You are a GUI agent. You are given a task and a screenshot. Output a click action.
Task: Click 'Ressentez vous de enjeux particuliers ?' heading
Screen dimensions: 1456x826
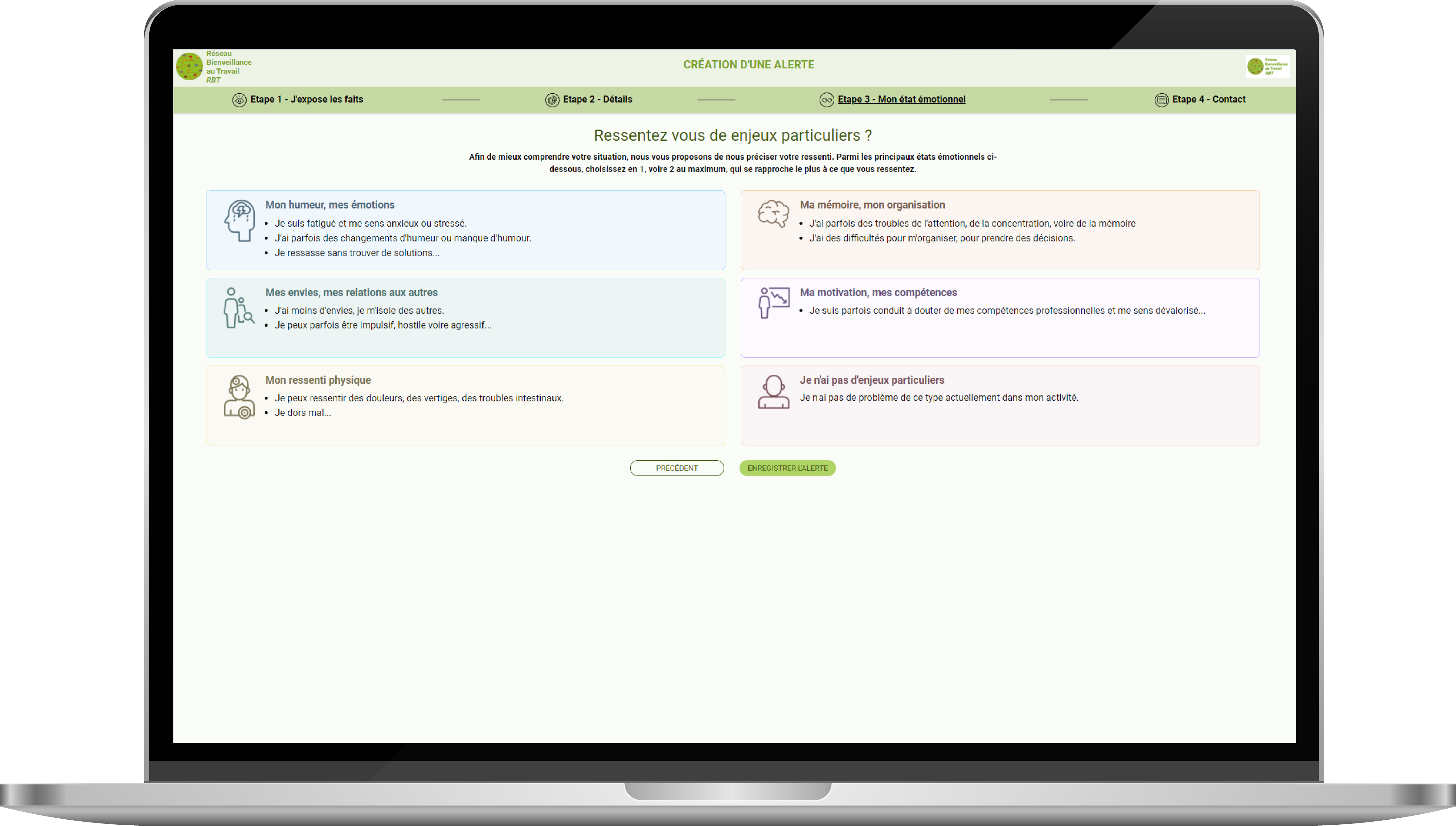(732, 135)
